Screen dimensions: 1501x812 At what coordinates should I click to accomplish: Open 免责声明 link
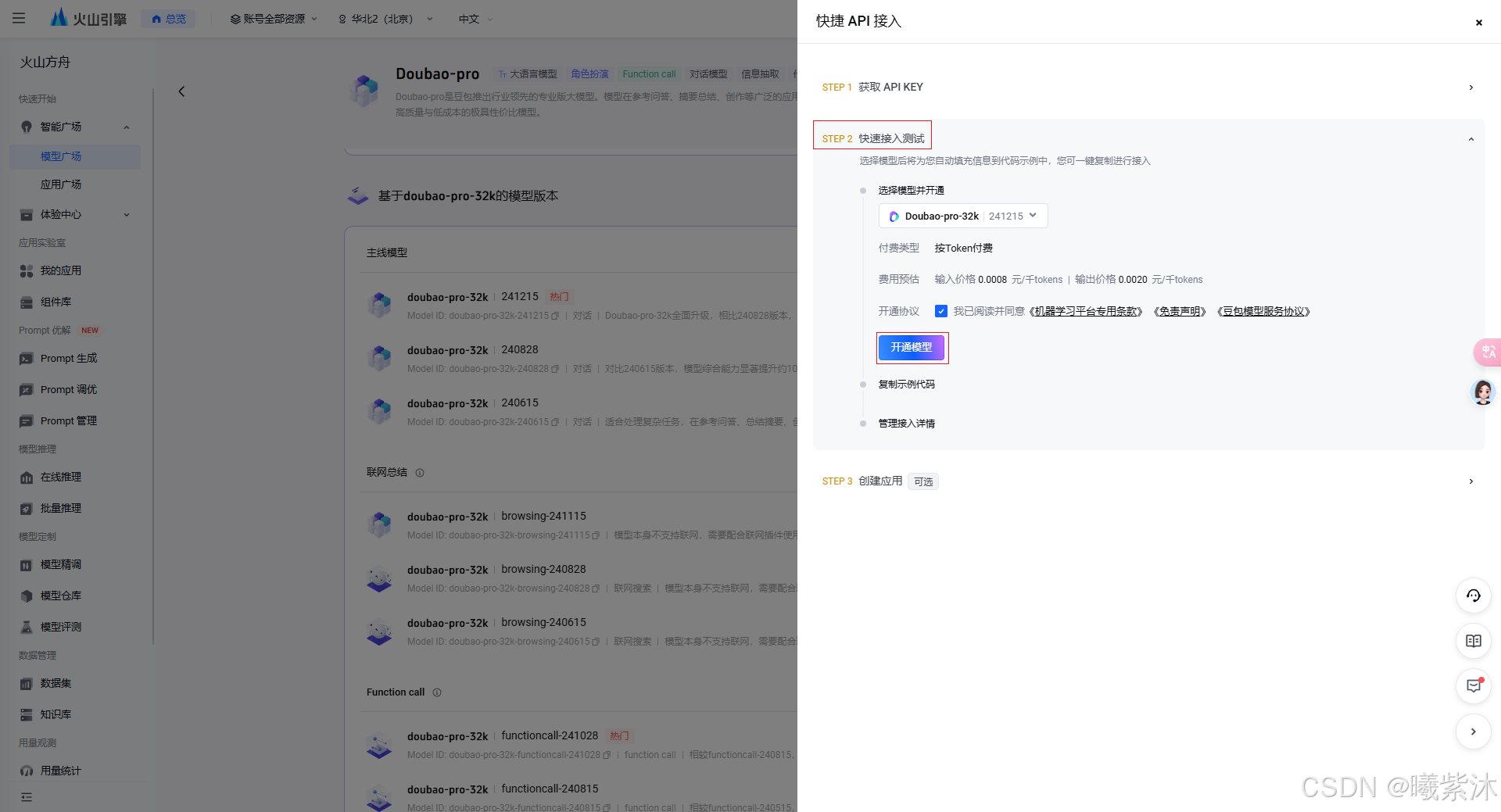click(x=1180, y=311)
